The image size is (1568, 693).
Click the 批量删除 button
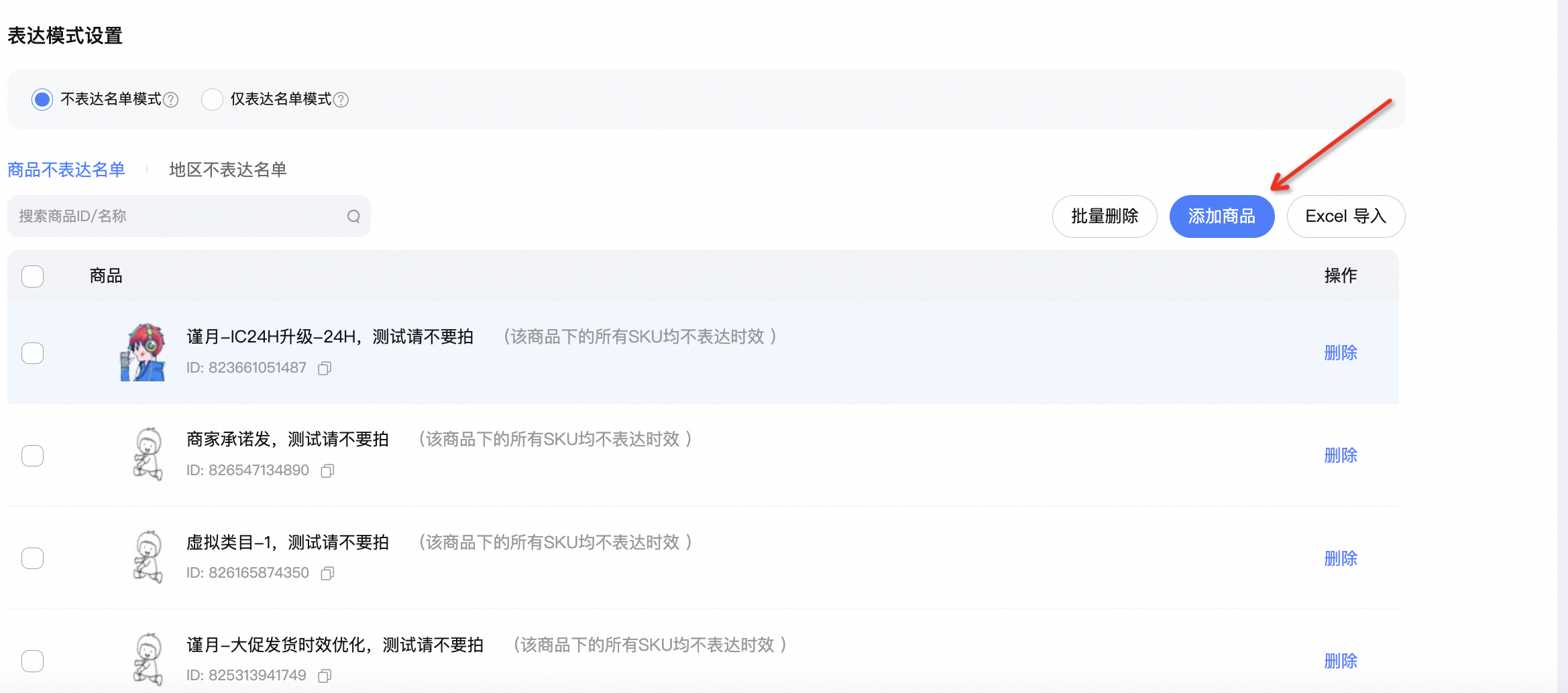pyautogui.click(x=1105, y=216)
